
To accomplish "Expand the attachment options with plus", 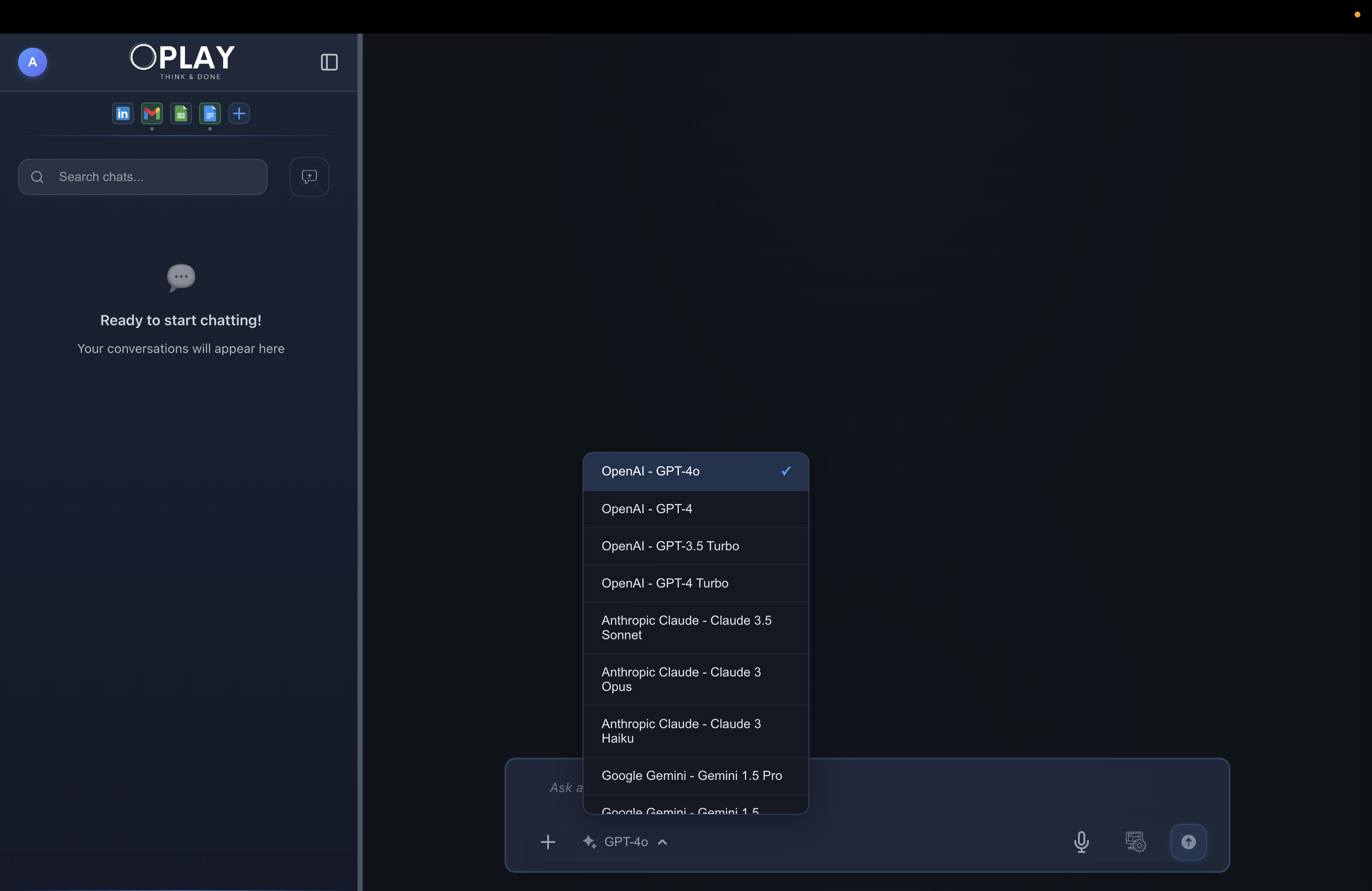I will coord(548,842).
